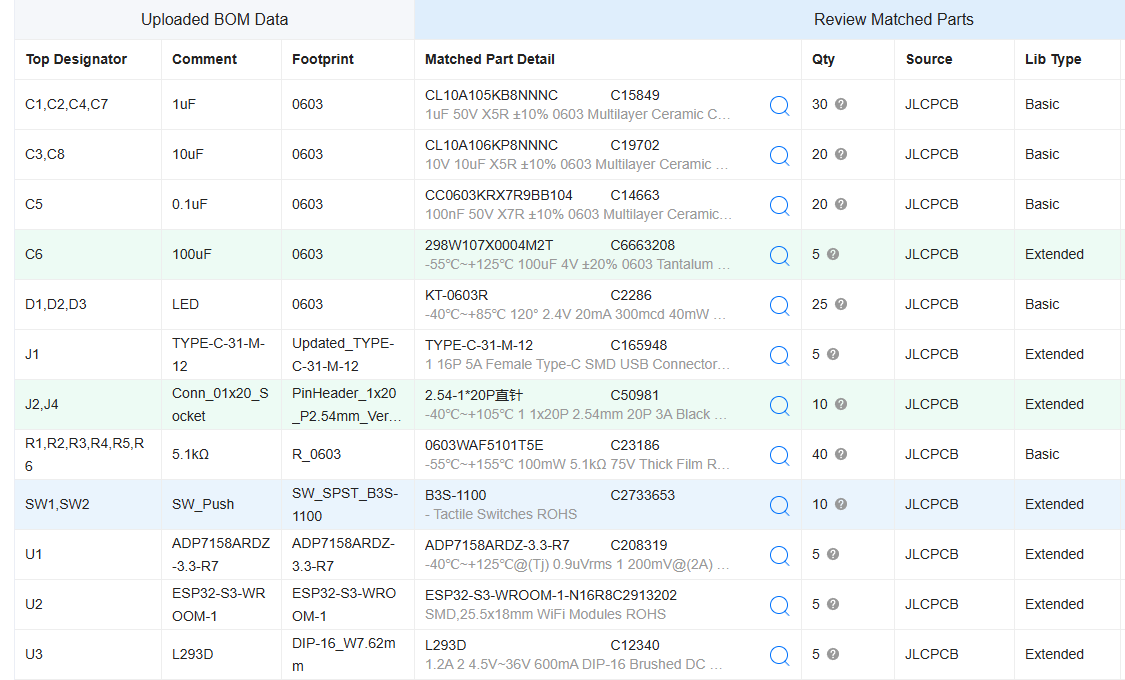Open part search for ESP32-S3-WROOM-1 module
Viewport: 1125px width, 680px height.
click(779, 605)
